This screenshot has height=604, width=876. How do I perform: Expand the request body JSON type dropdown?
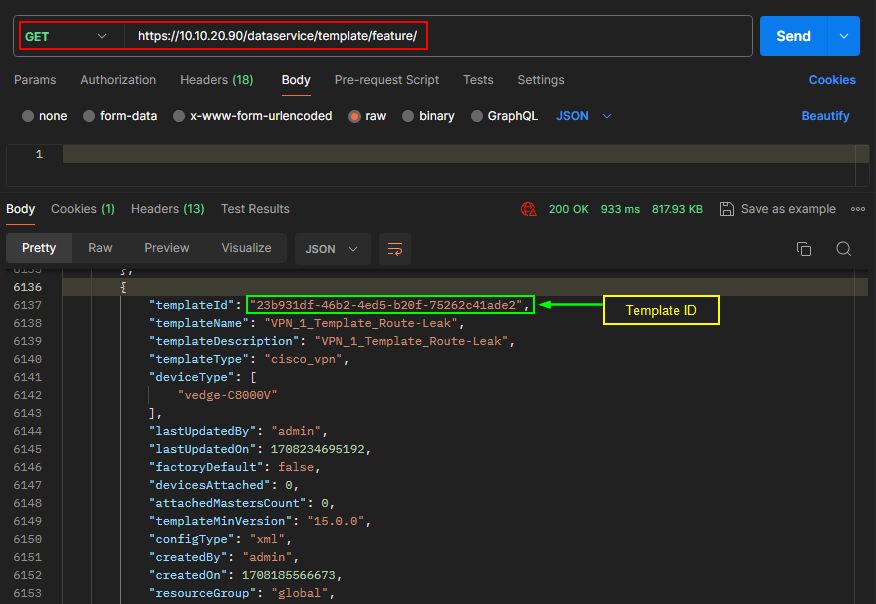pyautogui.click(x=584, y=116)
